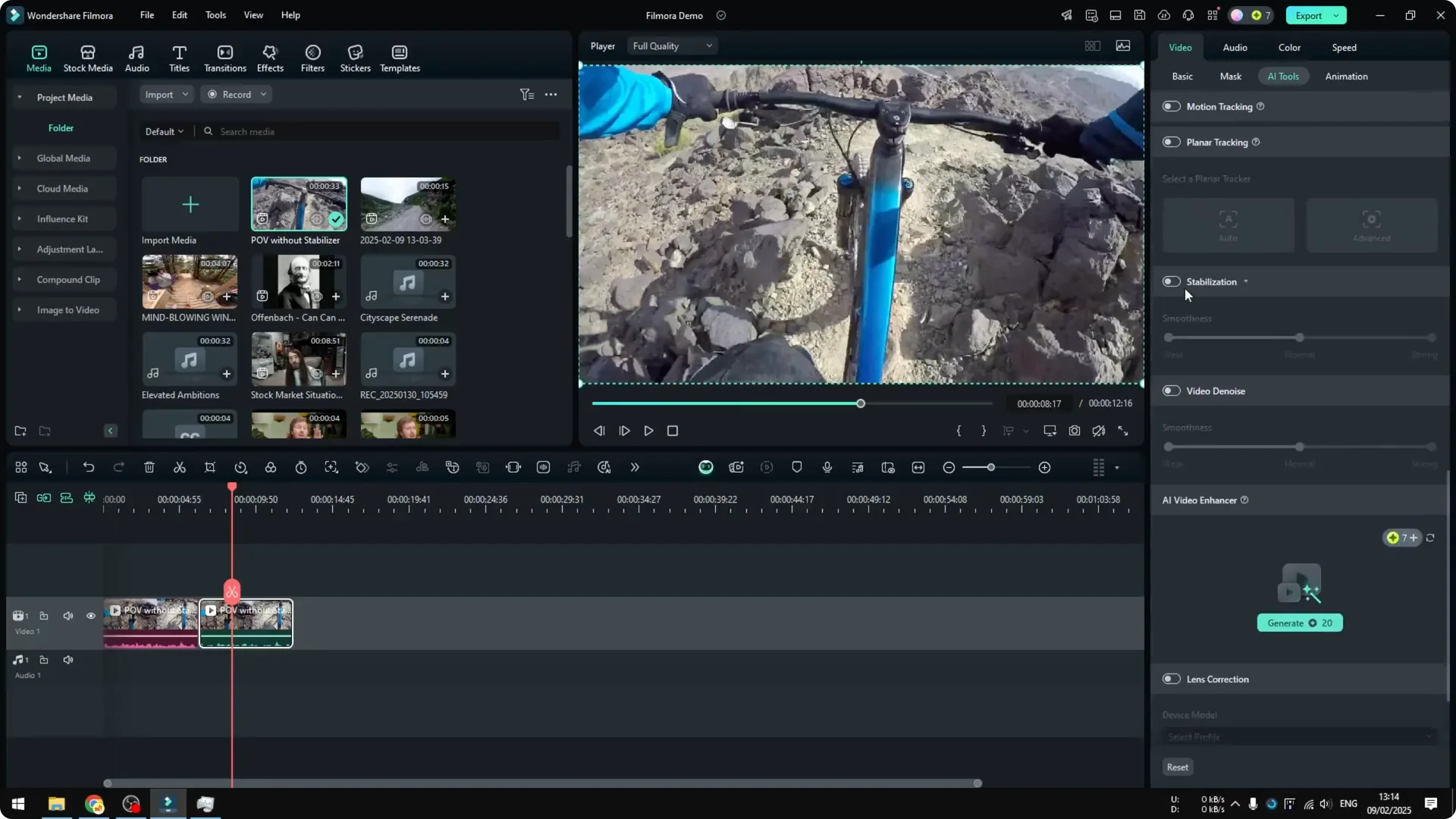Open the Effects library
Viewport: 1456px width, 819px height.
coord(270,57)
